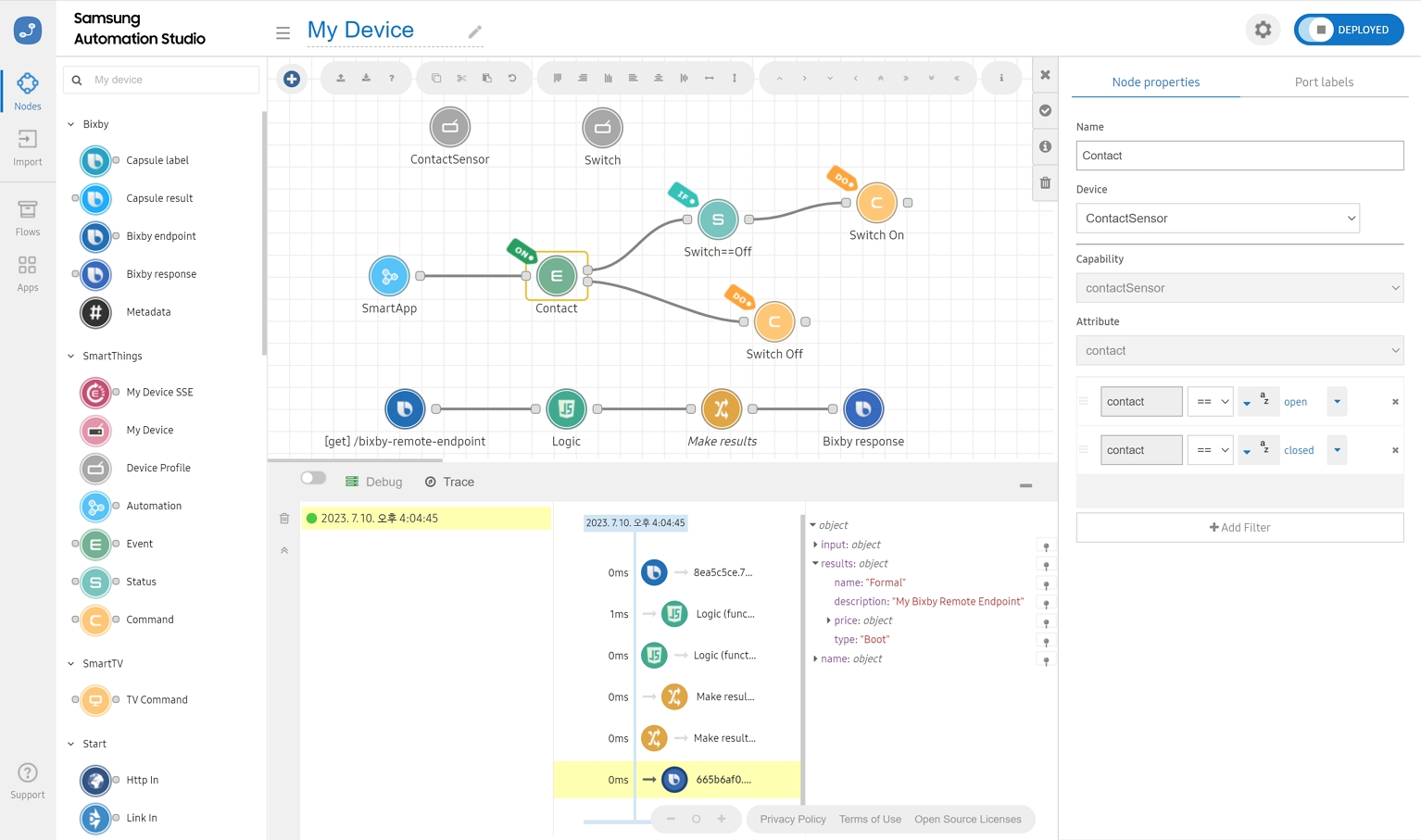Collapse the Start node category
Screen dimensions: 1421x840
[x=71, y=744]
